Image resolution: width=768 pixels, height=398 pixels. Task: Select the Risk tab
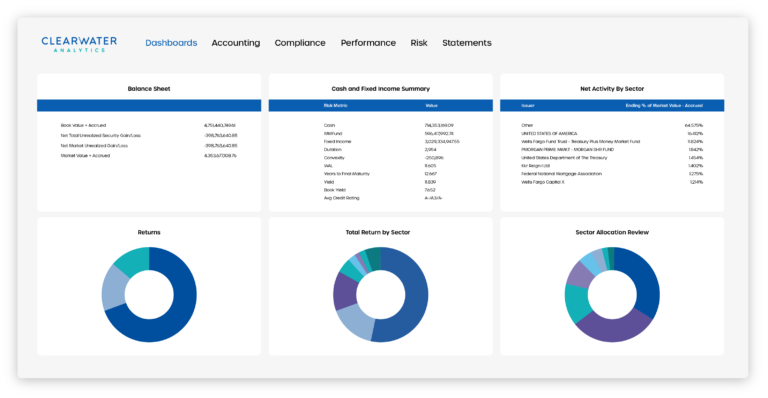click(x=419, y=43)
